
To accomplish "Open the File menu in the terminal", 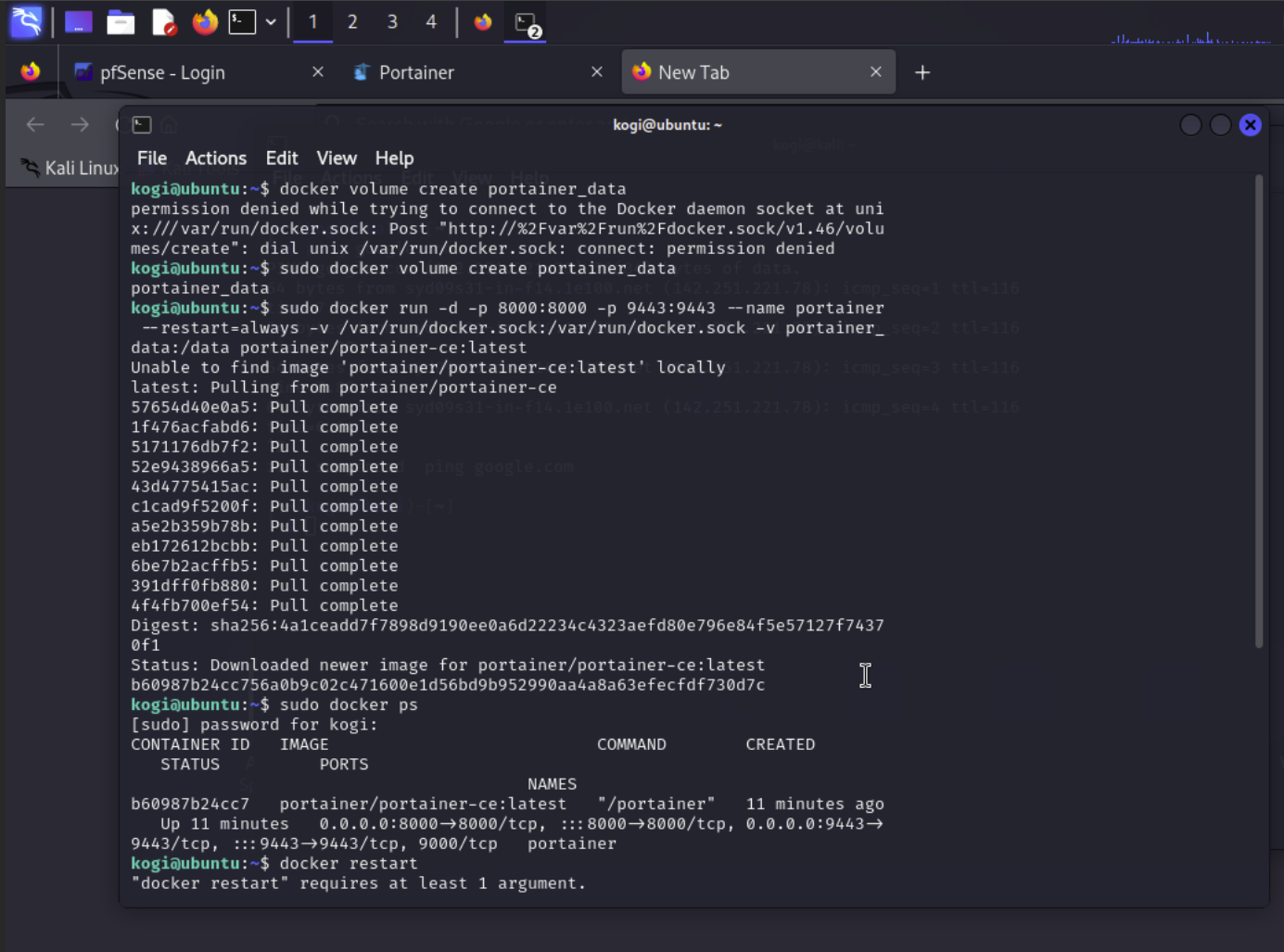I will [x=151, y=158].
